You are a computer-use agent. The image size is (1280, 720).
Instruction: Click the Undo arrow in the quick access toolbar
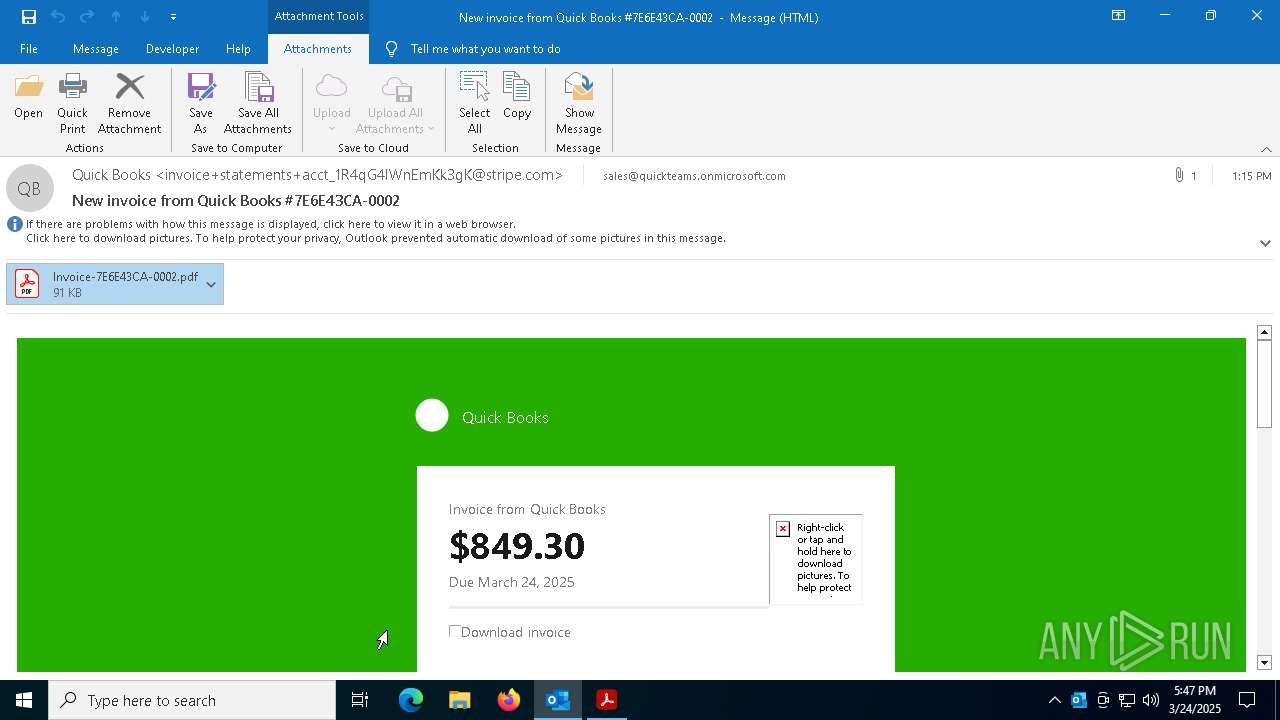pyautogui.click(x=58, y=17)
